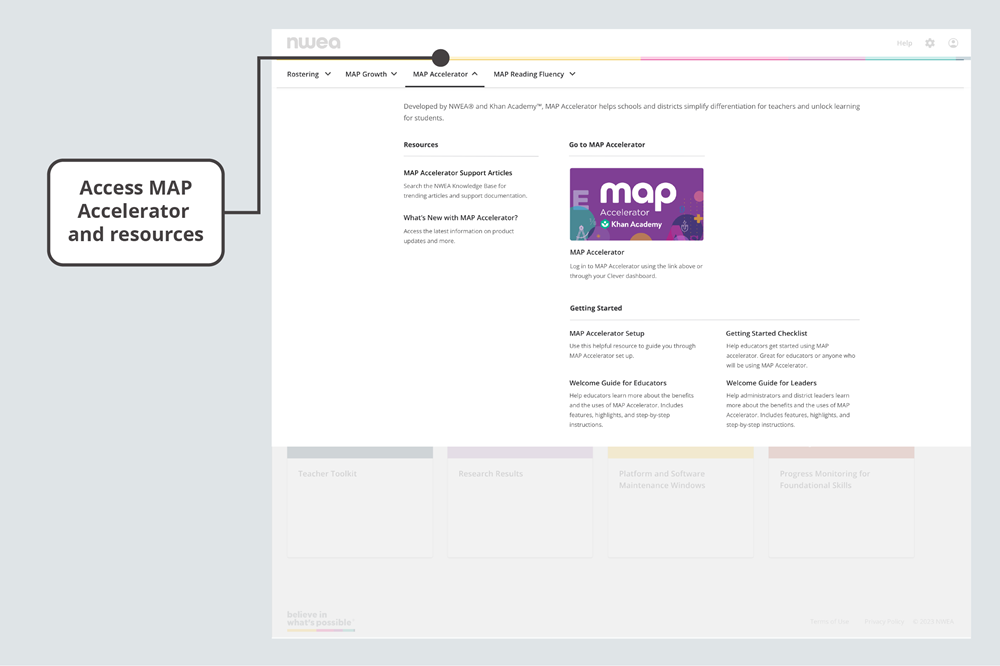Screen dimensions: 1000x666
Task: Open Platform and Software Maintenance Windows card
Action: 680,500
